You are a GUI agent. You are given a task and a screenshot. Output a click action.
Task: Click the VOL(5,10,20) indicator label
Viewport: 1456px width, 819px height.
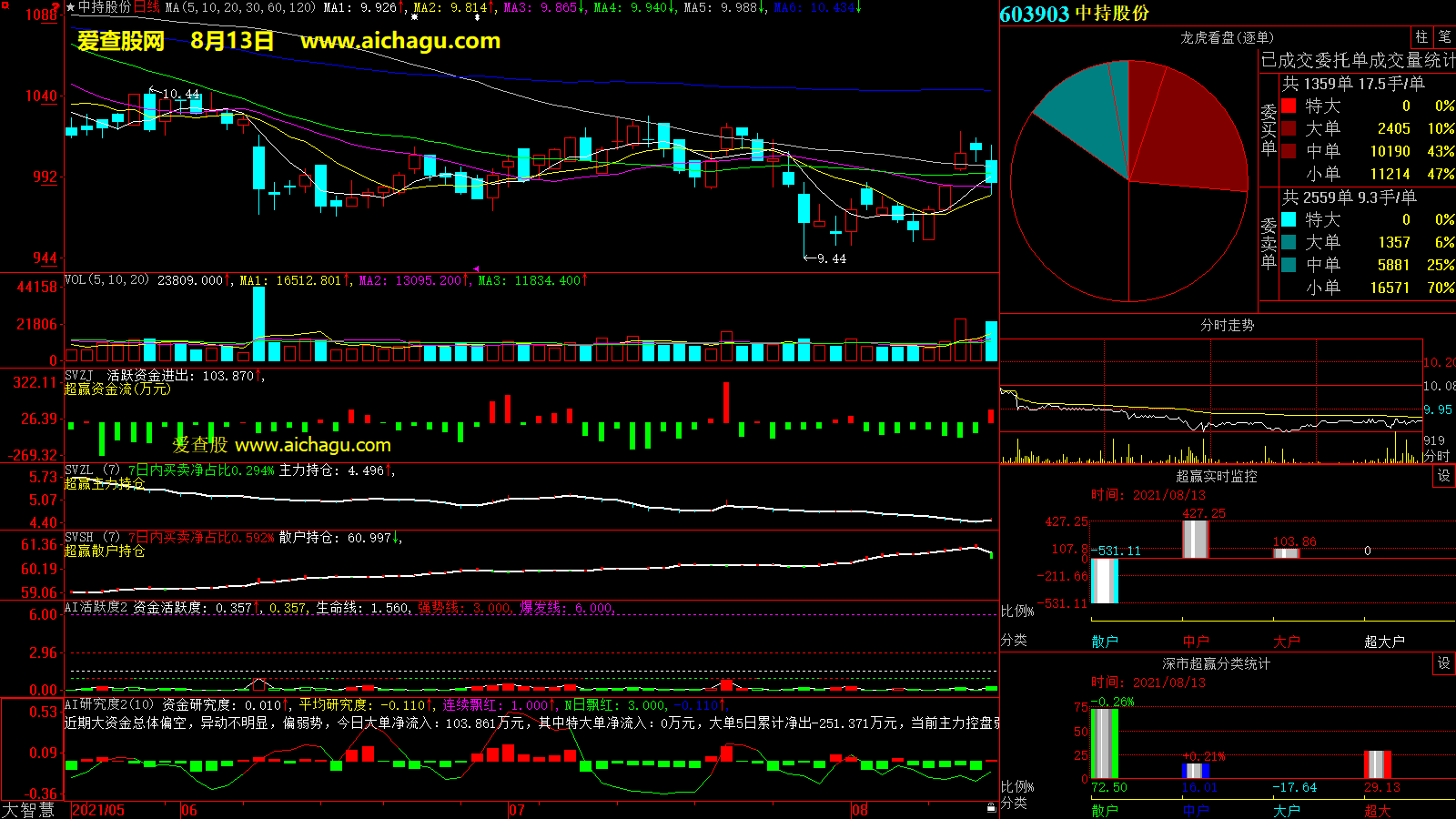[x=106, y=280]
